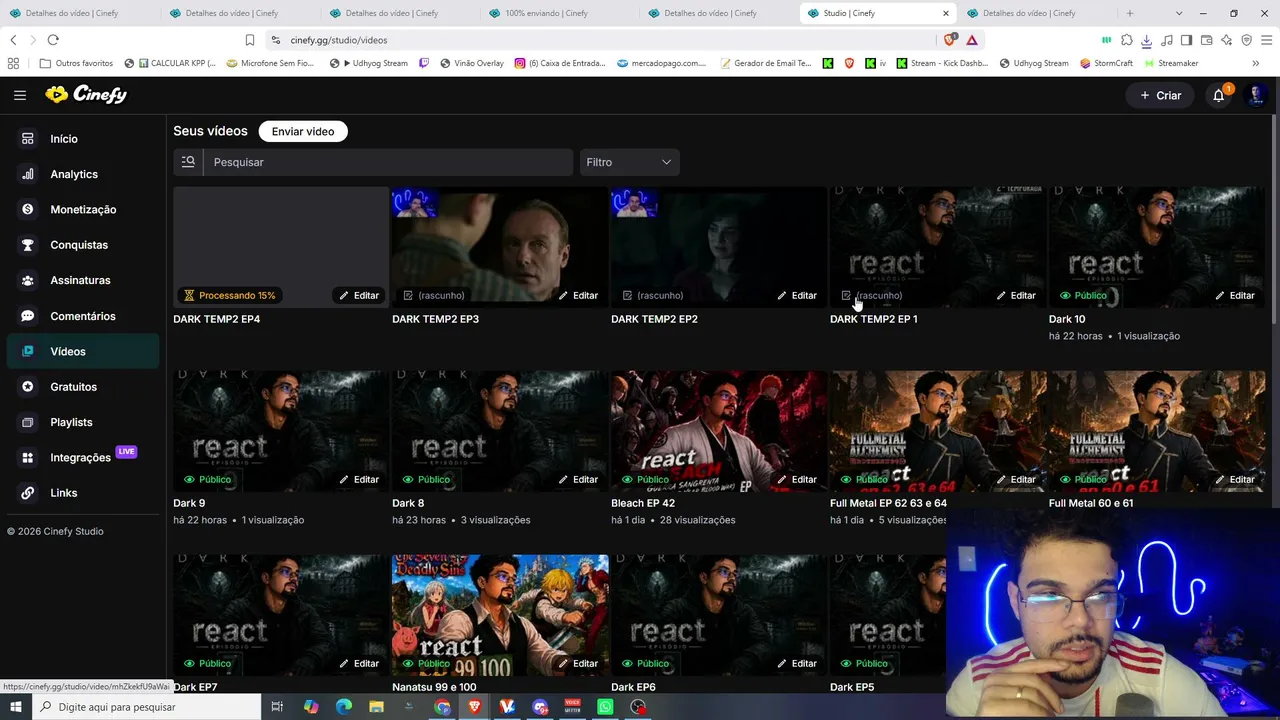Show more bookmarks chevron
1280x720 pixels.
tap(1256, 63)
